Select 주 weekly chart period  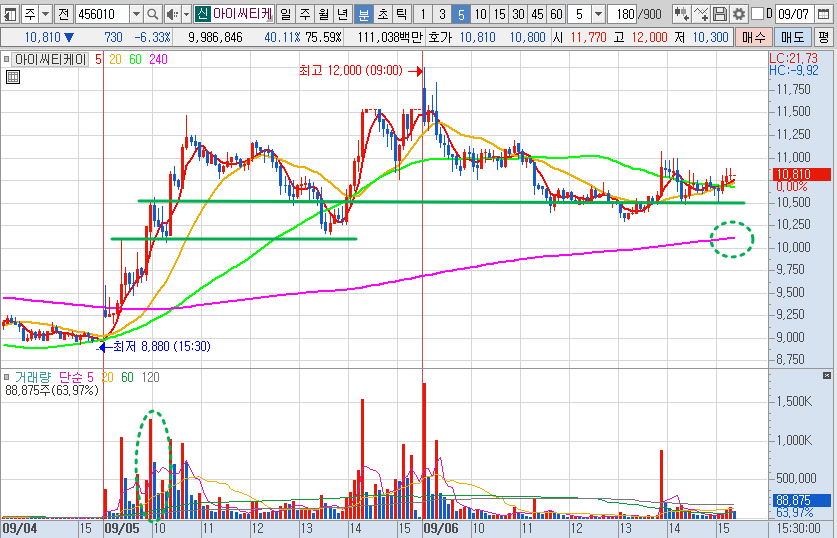(305, 14)
